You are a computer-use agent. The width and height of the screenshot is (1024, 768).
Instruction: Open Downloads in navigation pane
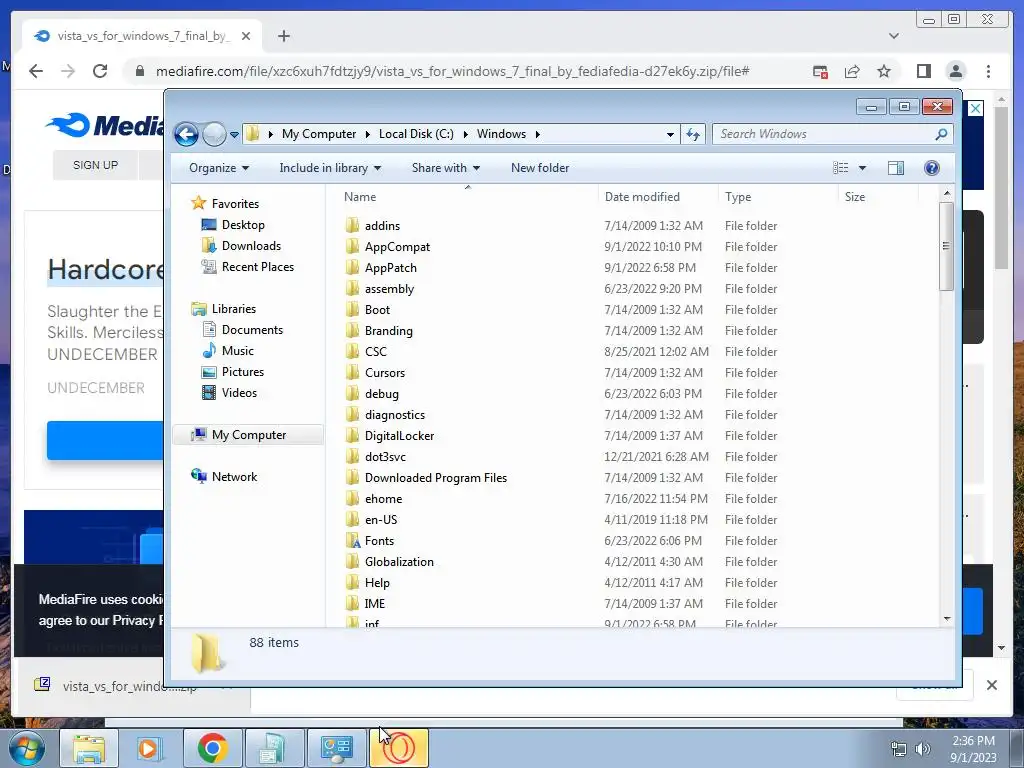[x=242, y=246]
